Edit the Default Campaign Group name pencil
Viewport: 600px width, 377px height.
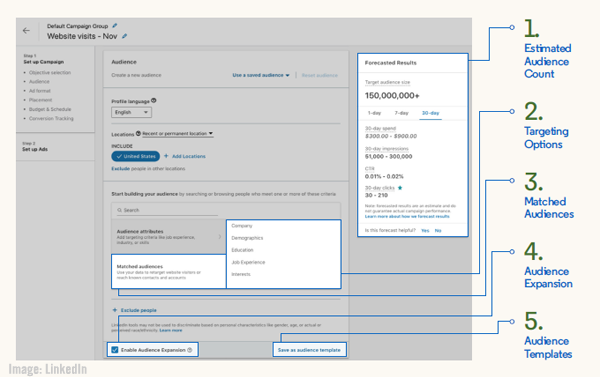(115, 26)
